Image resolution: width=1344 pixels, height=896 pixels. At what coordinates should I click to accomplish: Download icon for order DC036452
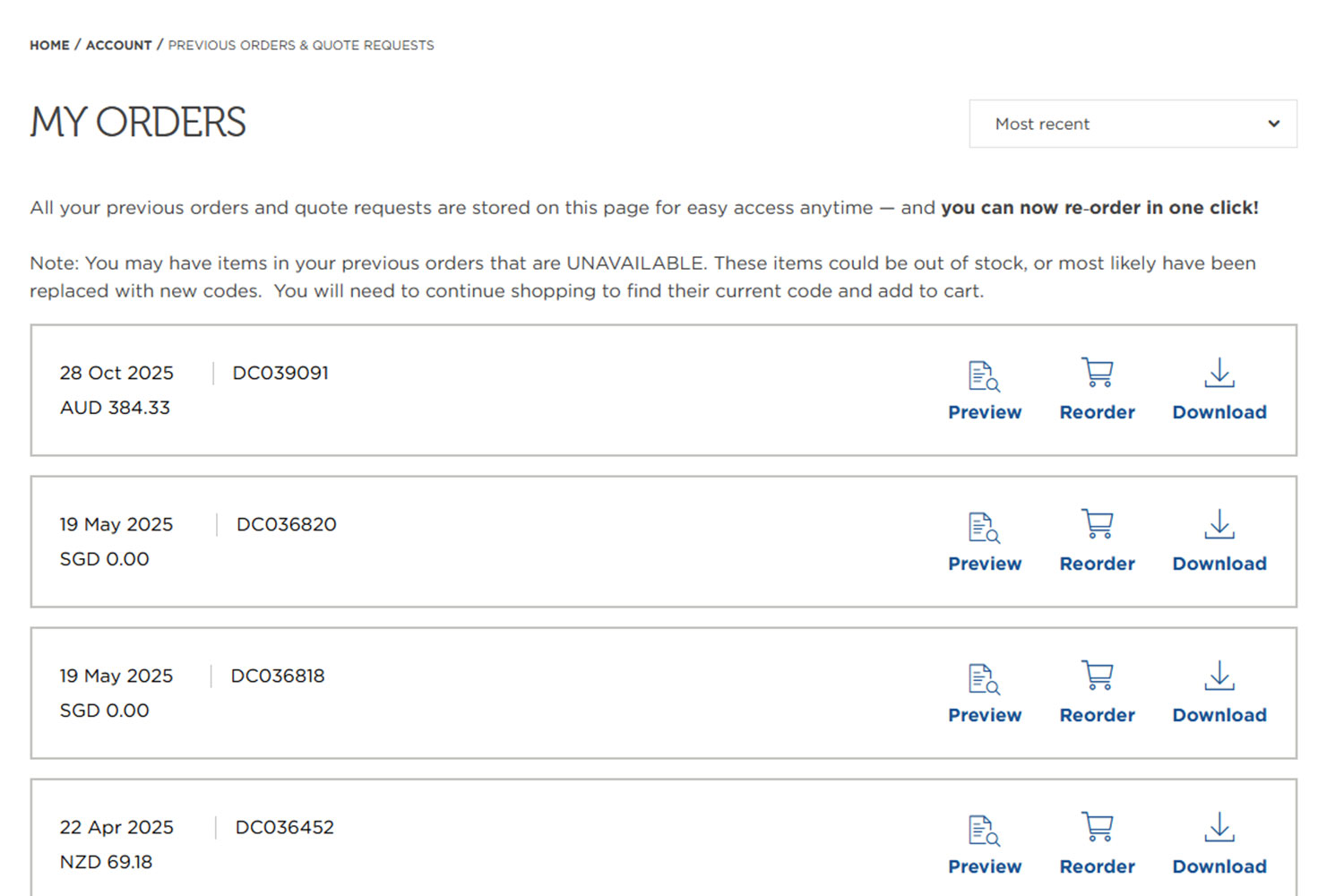(1219, 827)
